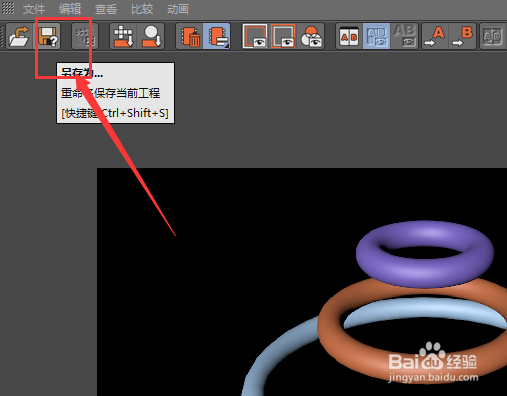This screenshot has width=507, height=396.
Task: Click the dotted grip icon beside 文件
Action: (x=8, y=8)
